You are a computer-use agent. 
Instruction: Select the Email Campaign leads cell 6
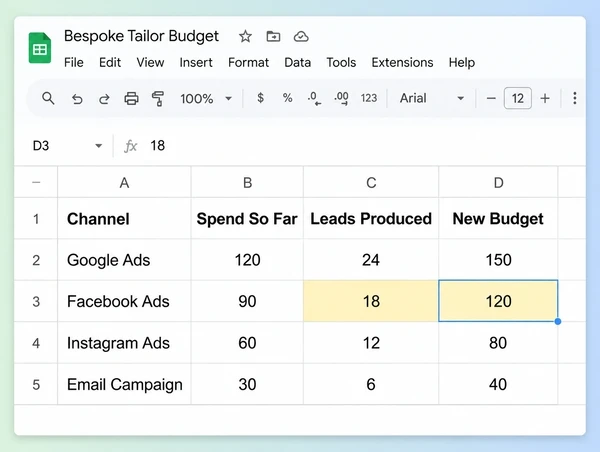(x=371, y=384)
